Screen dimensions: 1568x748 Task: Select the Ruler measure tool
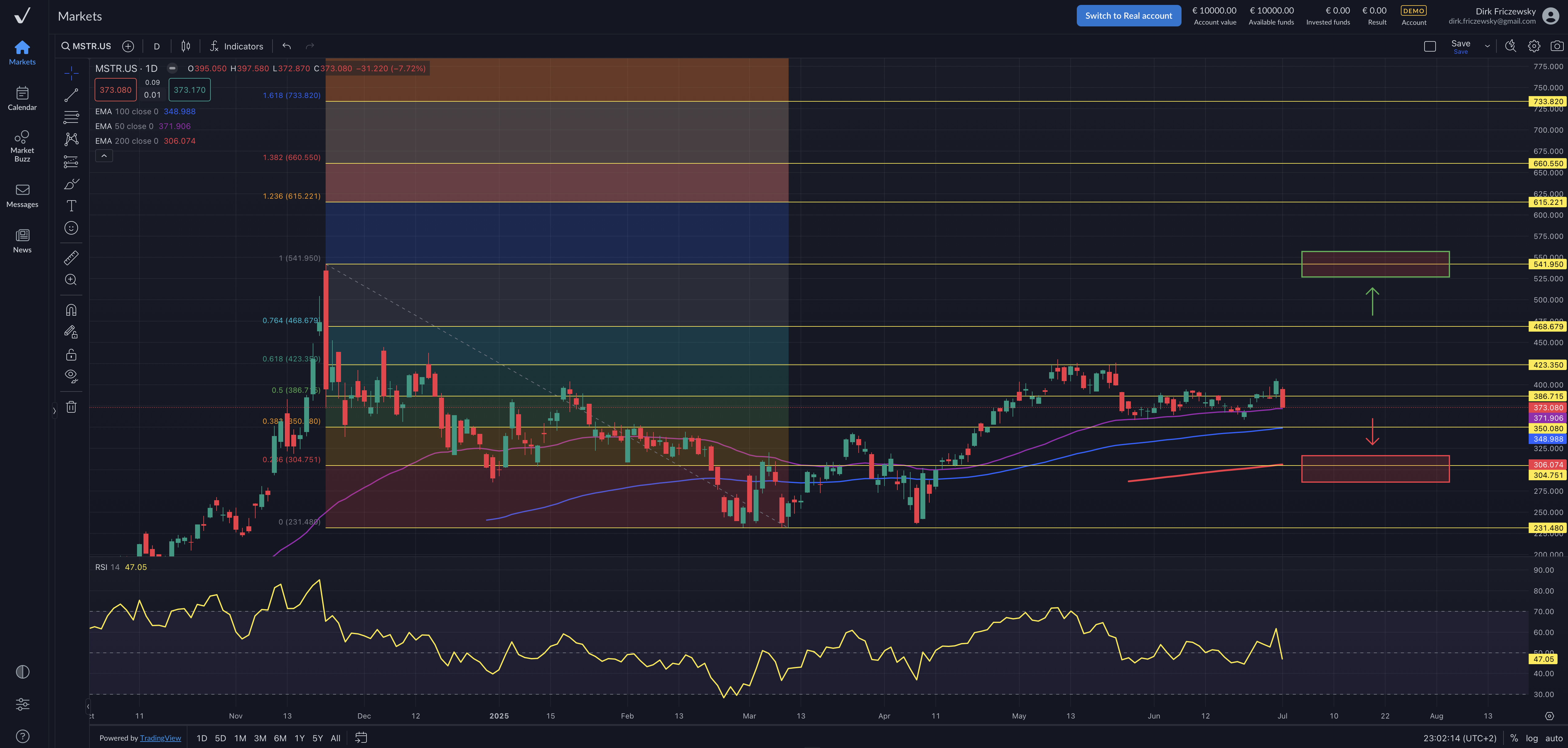(x=71, y=257)
